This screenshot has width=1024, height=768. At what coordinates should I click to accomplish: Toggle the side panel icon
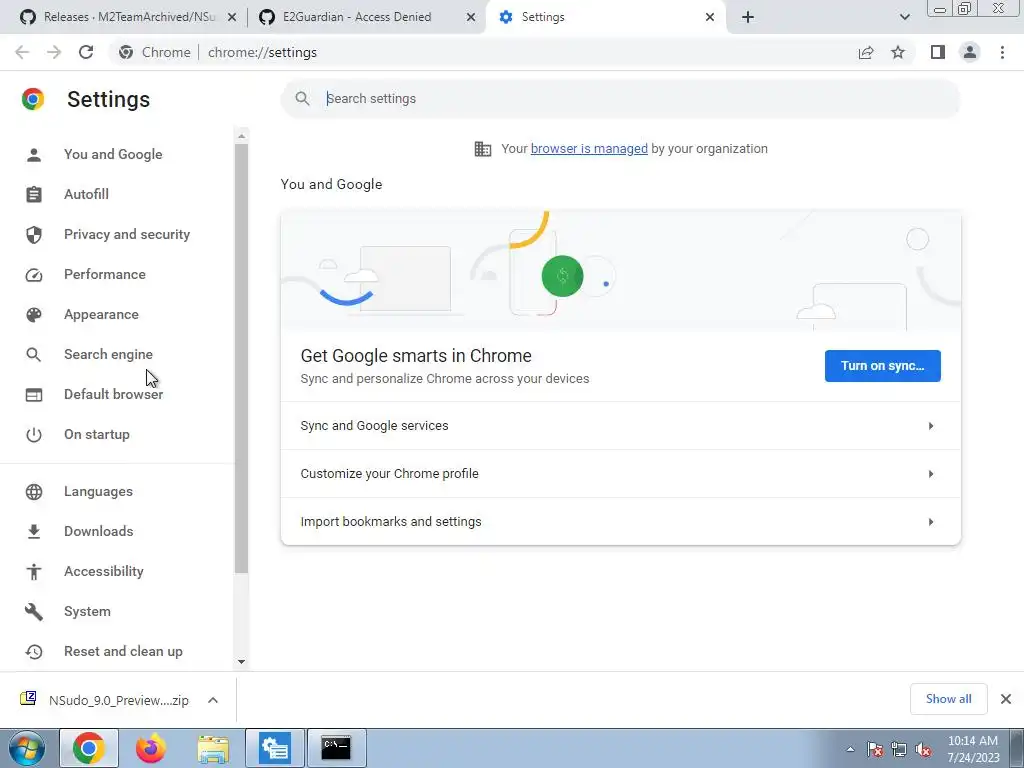click(x=938, y=52)
